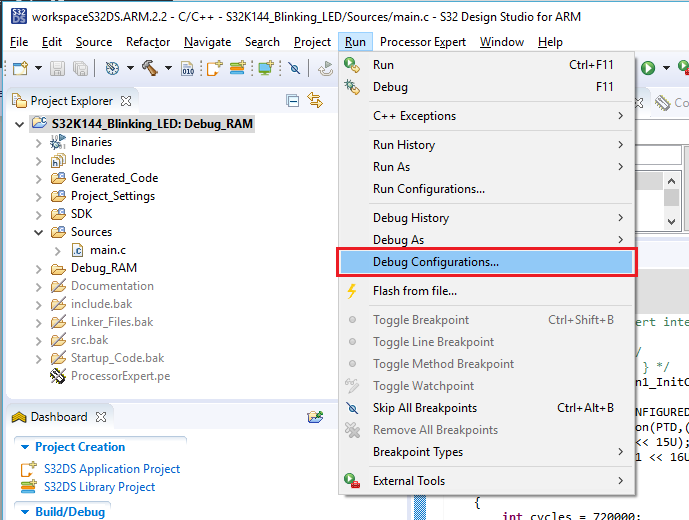
Task: Select Linker_Files.bak folder
Action: click(112, 322)
